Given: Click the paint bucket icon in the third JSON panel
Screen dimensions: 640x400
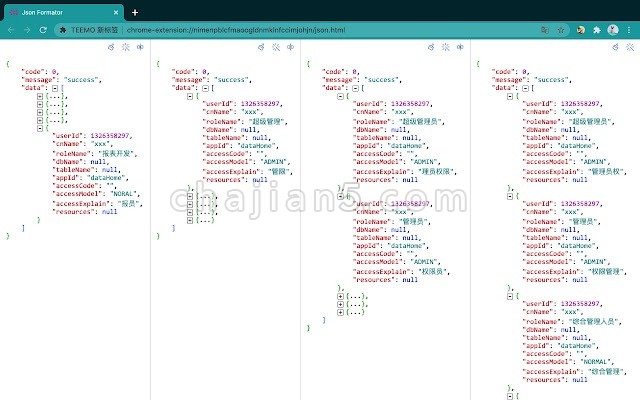Looking at the screenshot, I should [x=431, y=47].
